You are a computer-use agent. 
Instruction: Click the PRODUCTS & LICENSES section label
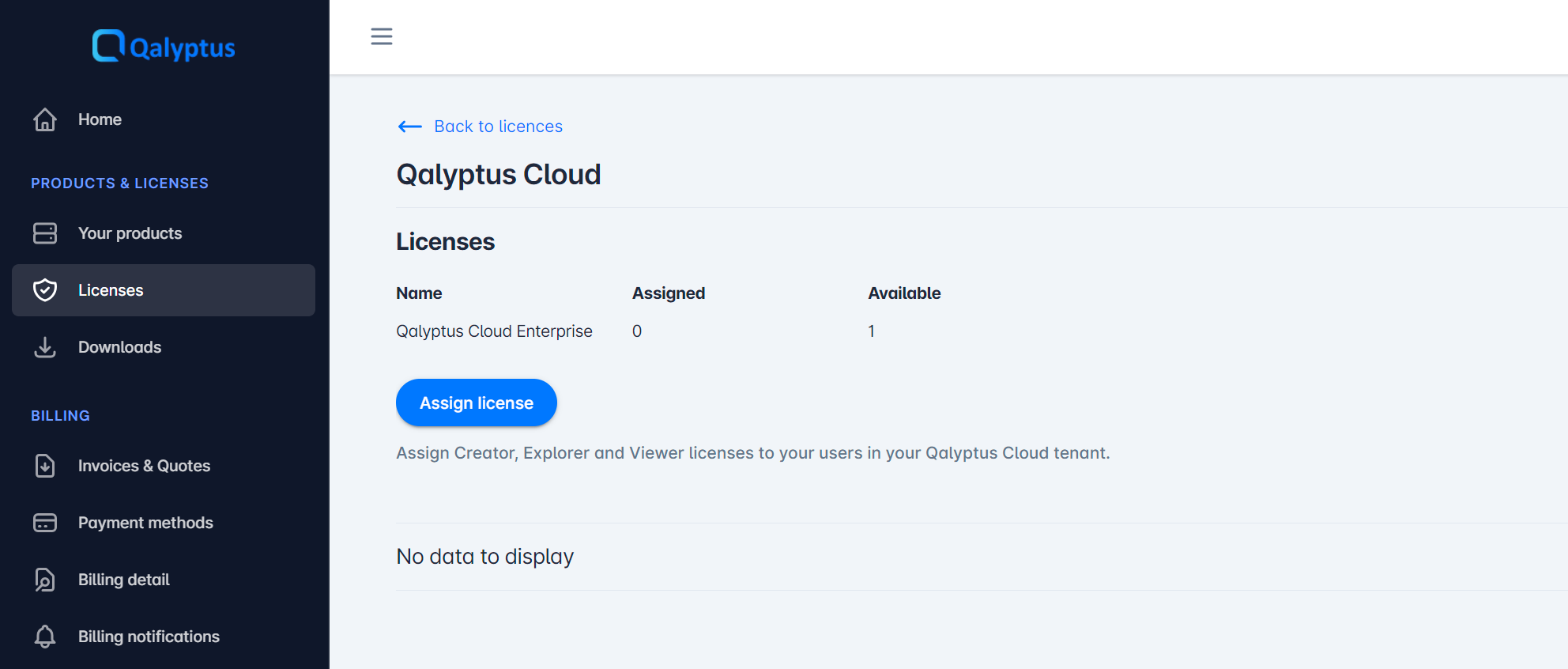tap(119, 183)
